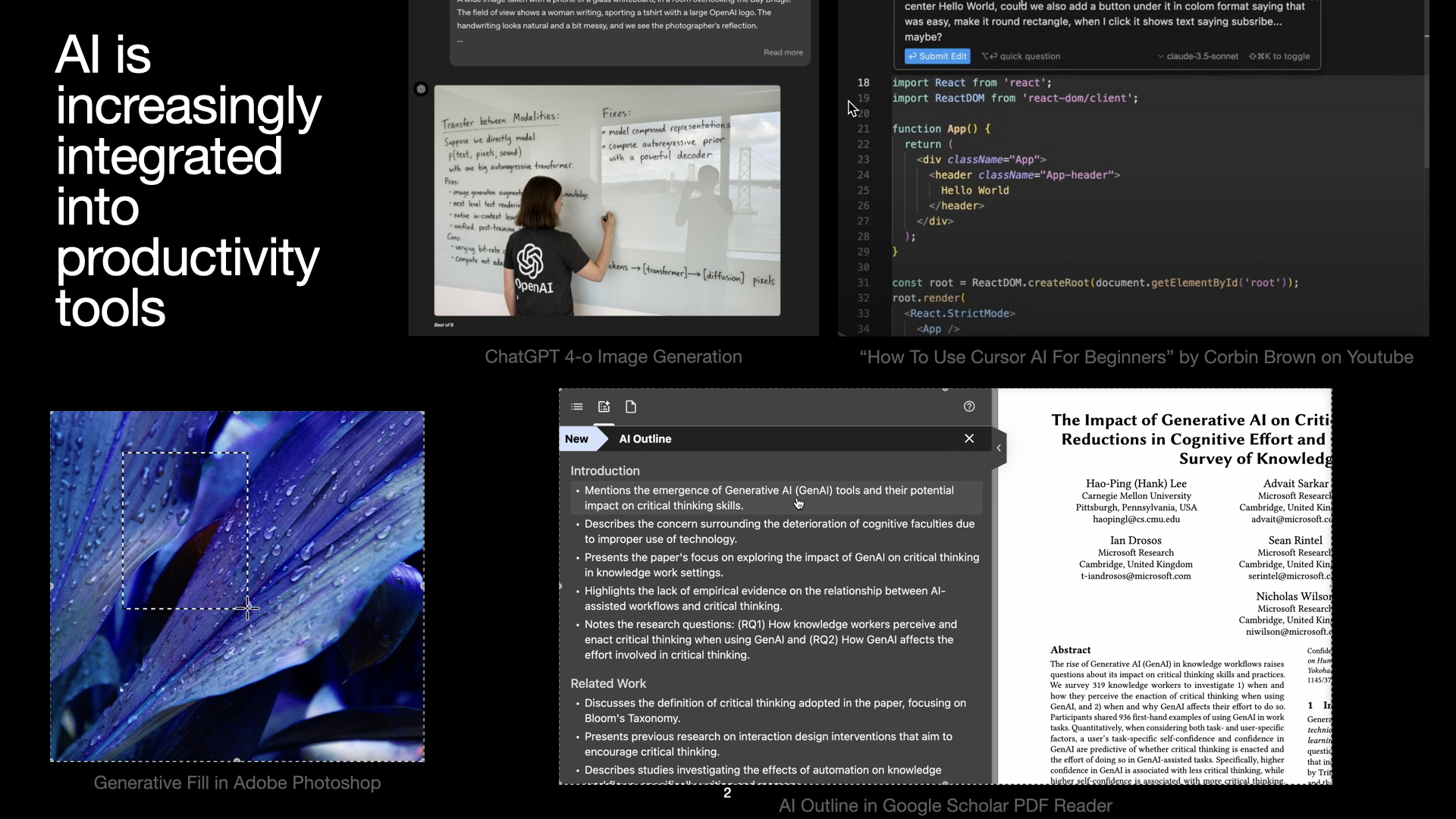
Task: Open the help question mark icon
Action: tap(969, 407)
